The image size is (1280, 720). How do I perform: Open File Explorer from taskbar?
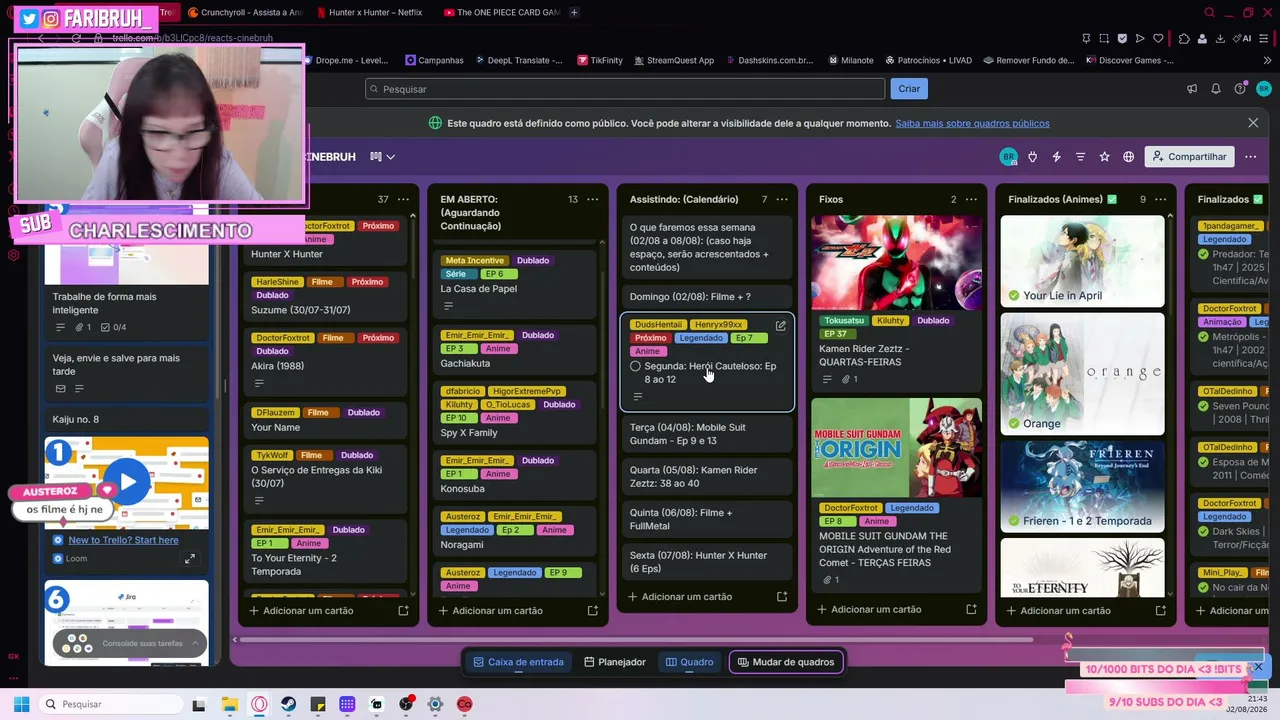[229, 704]
